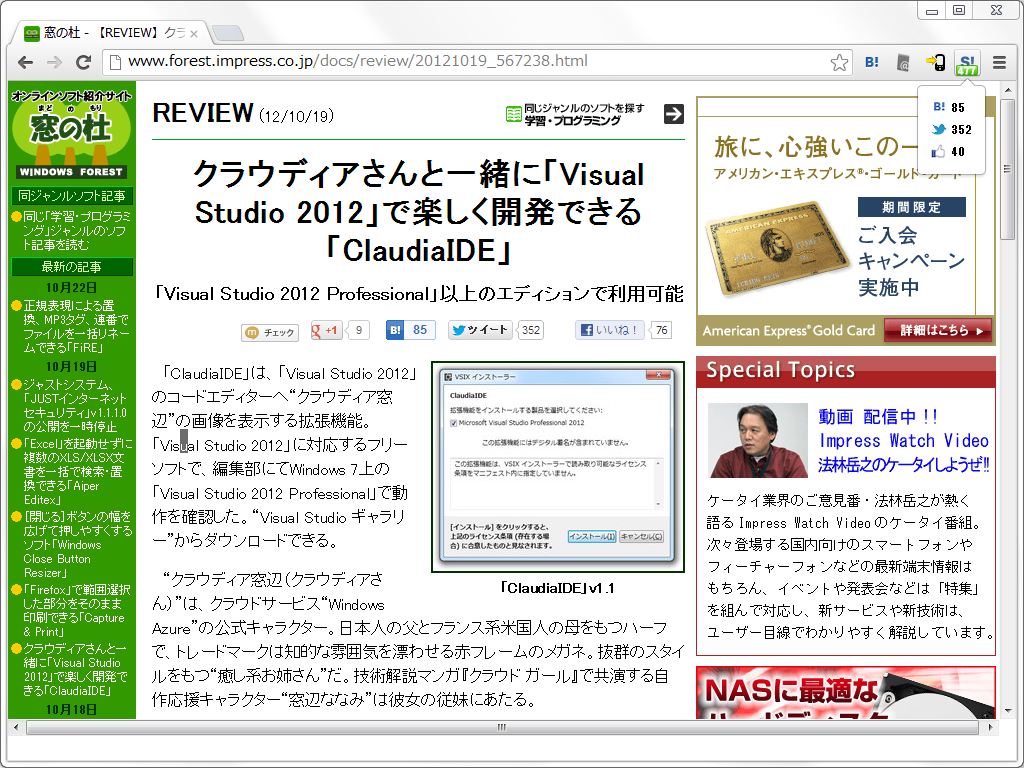This screenshot has width=1024, height=768.
Task: Click the 同ジャンルソフト記事 sidebar header
Action: coord(71,196)
